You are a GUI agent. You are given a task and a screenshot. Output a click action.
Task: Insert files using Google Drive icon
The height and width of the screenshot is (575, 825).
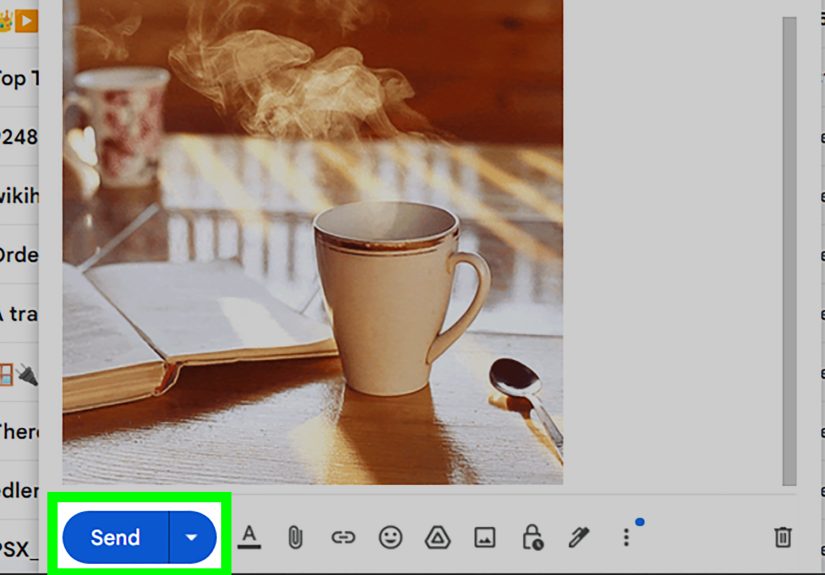point(437,538)
